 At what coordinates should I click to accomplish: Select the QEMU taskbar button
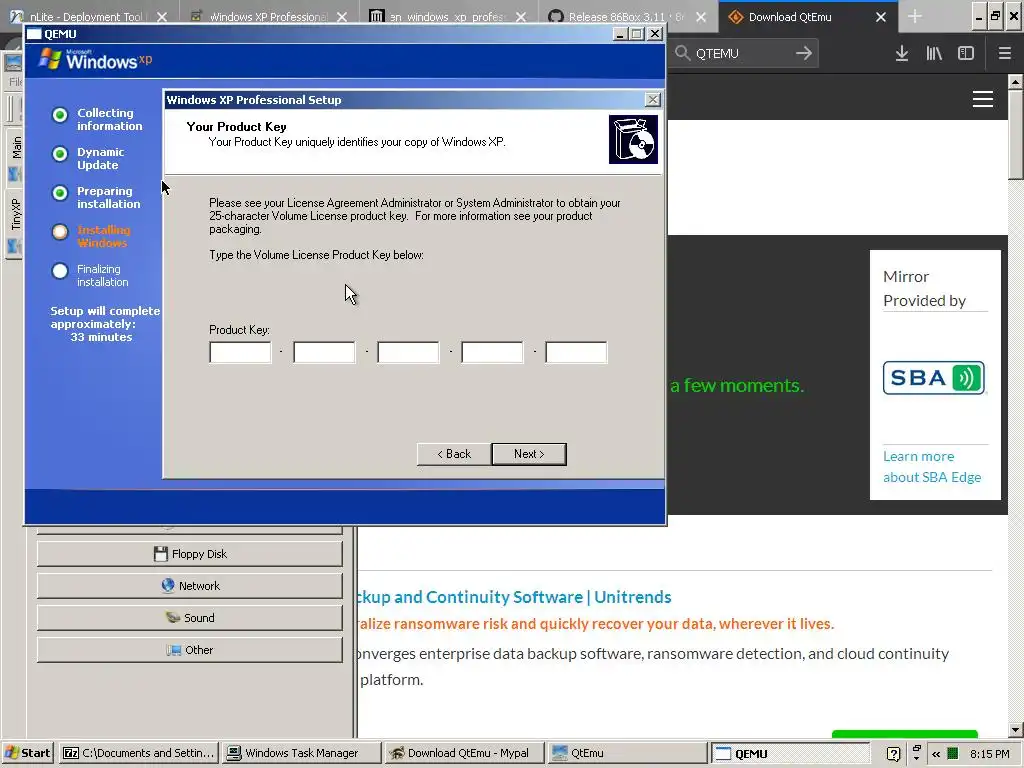pyautogui.click(x=789, y=753)
